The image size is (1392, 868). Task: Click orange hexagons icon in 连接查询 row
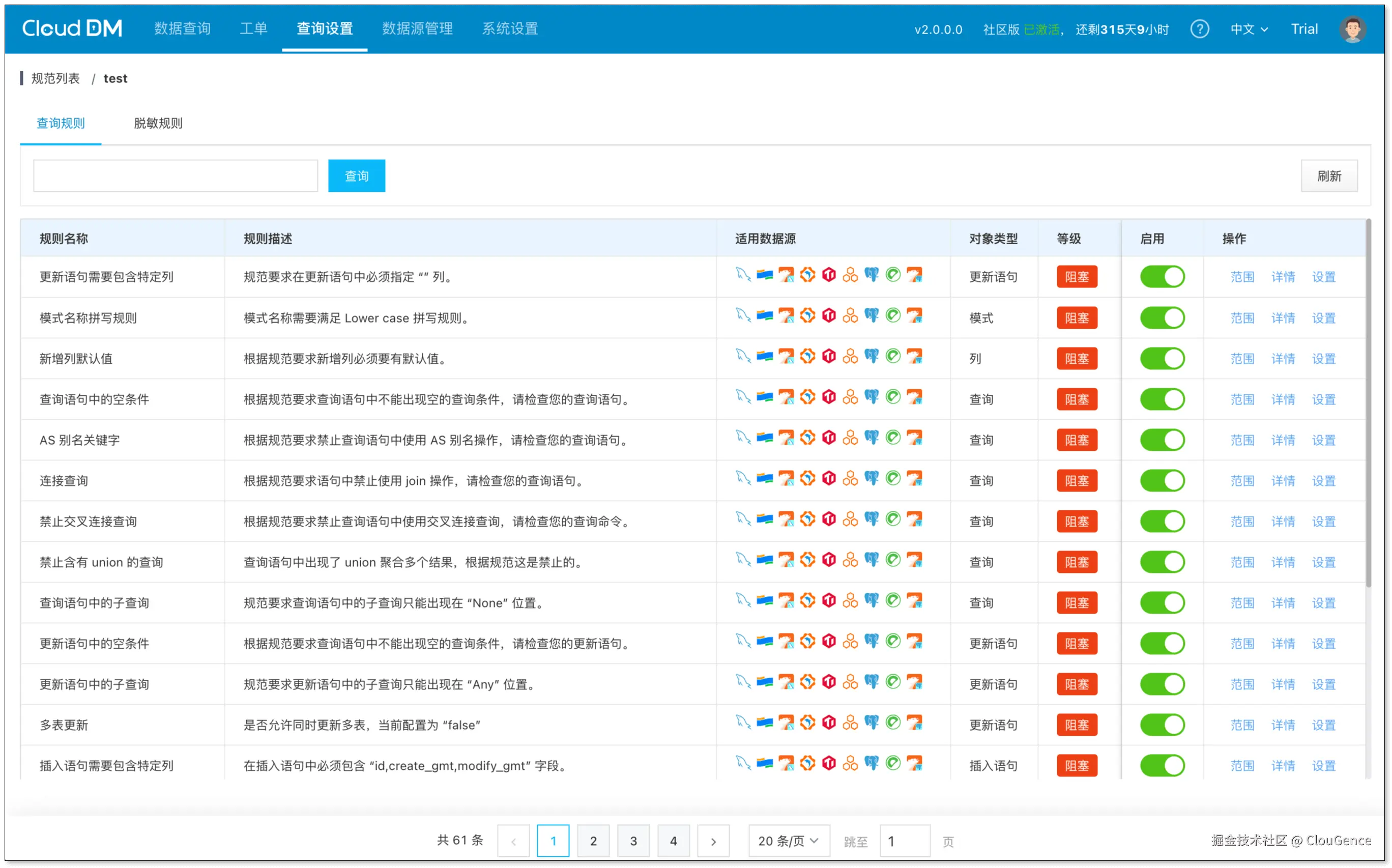tap(850, 478)
